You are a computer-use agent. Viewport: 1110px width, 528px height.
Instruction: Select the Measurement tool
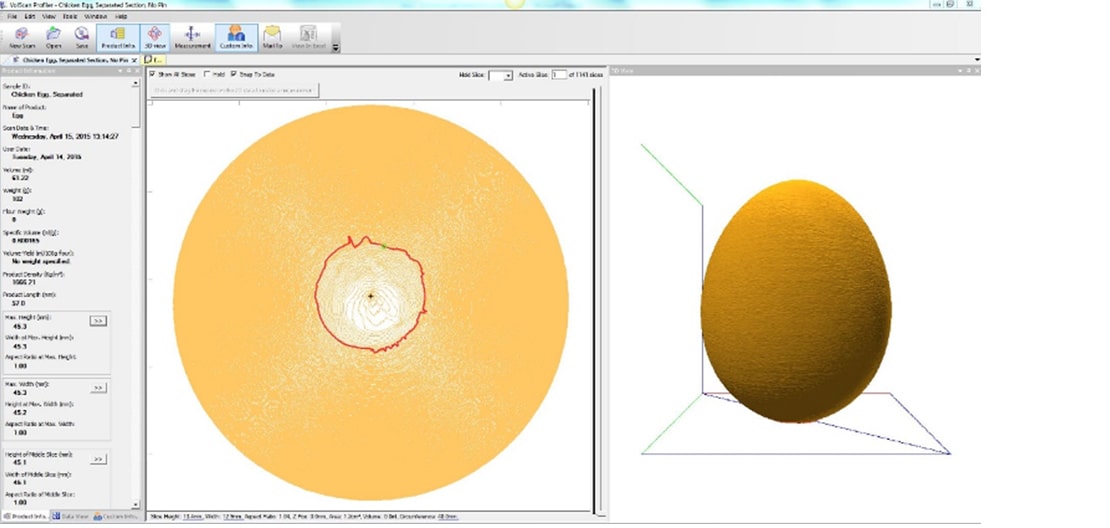point(192,37)
